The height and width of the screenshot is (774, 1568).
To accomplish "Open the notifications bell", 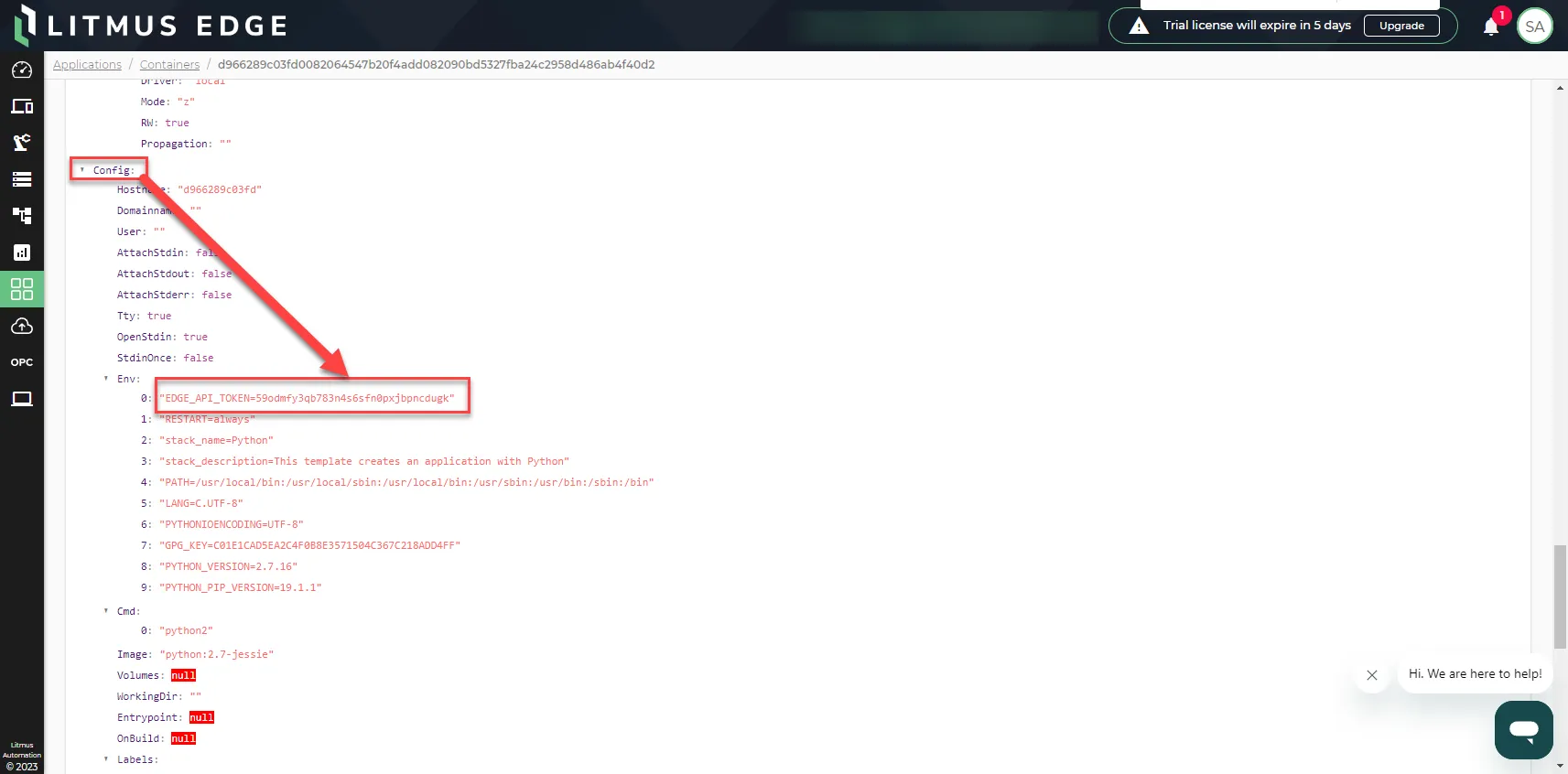I will pos(1491,27).
